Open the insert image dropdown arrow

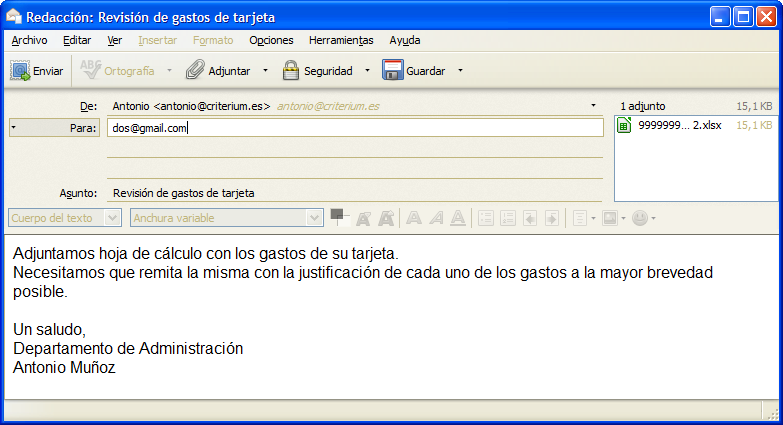point(623,218)
